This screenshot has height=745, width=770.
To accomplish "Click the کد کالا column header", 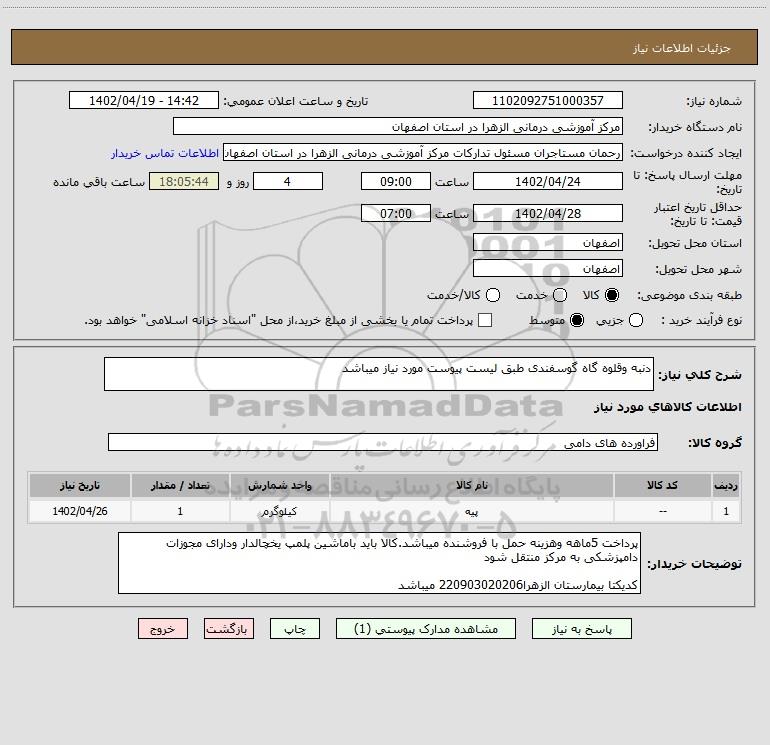I will coord(662,485).
